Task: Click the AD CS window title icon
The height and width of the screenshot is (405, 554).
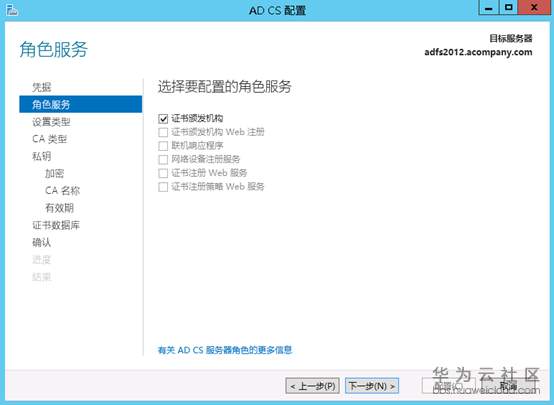Action: tap(12, 10)
